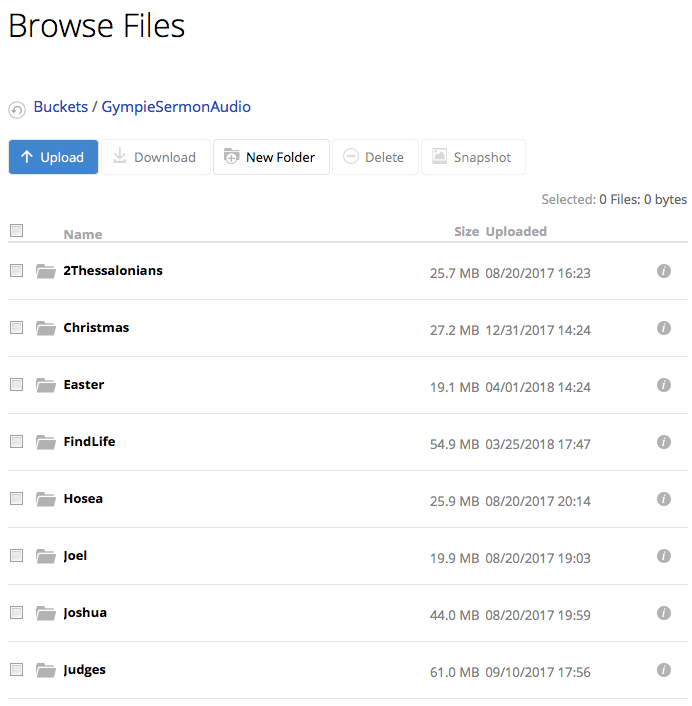Click the 54.9 MB size value
The width and height of the screenshot is (692, 706).
tap(454, 444)
